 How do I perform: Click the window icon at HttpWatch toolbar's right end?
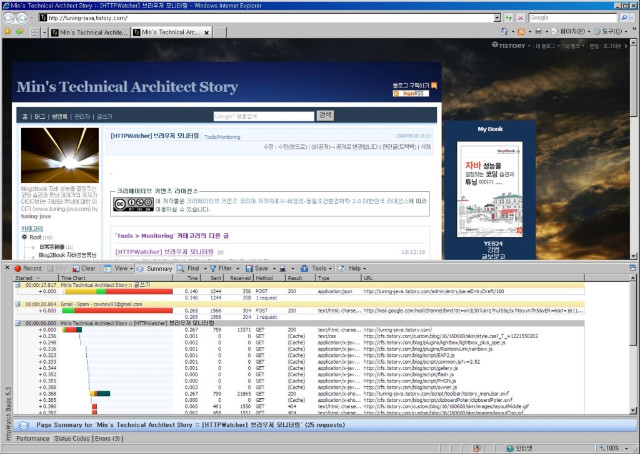pyautogui.click(x=633, y=268)
